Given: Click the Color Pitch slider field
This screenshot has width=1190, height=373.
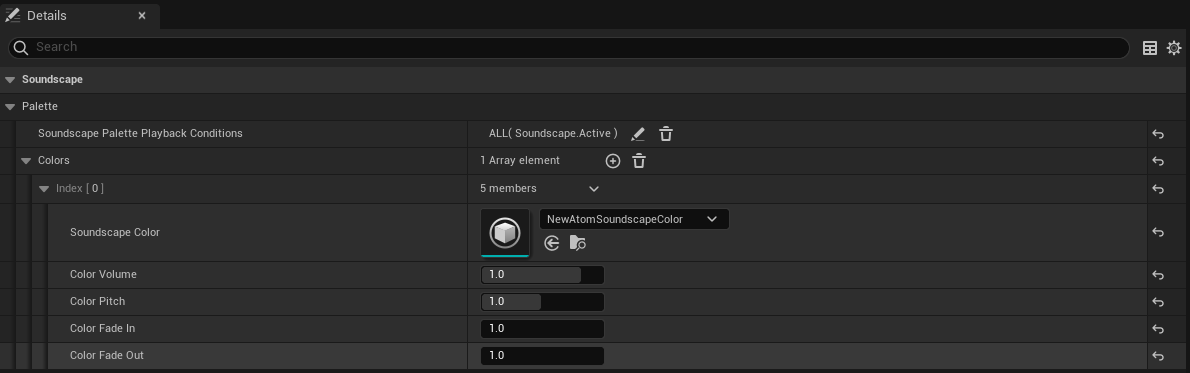Looking at the screenshot, I should tap(543, 302).
